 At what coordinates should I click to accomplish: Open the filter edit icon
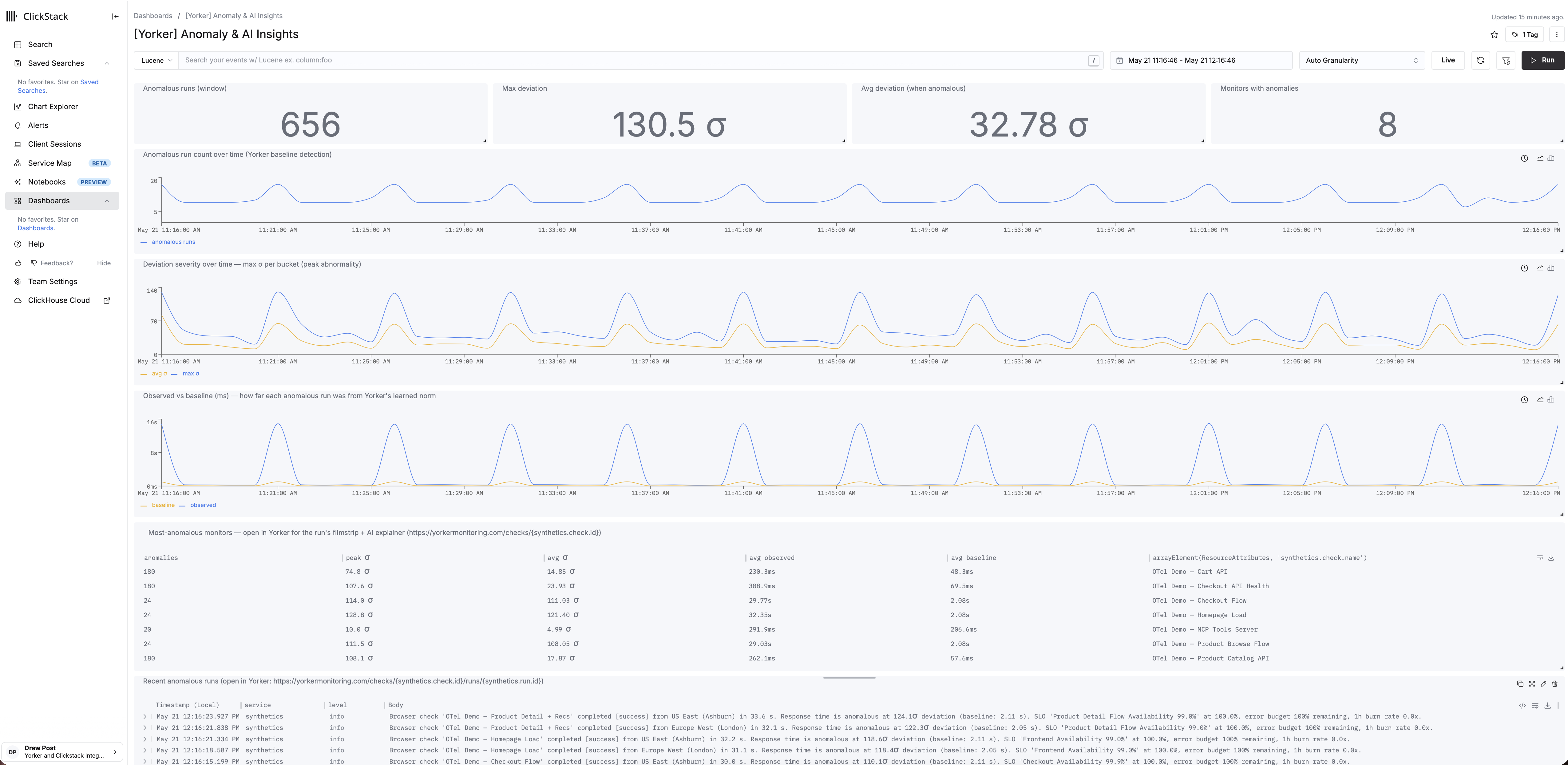[x=1506, y=60]
